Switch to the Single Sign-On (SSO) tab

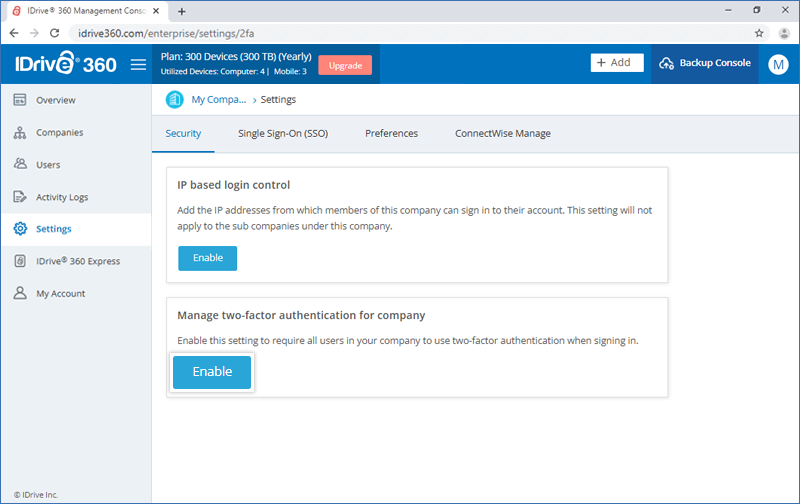(283, 134)
